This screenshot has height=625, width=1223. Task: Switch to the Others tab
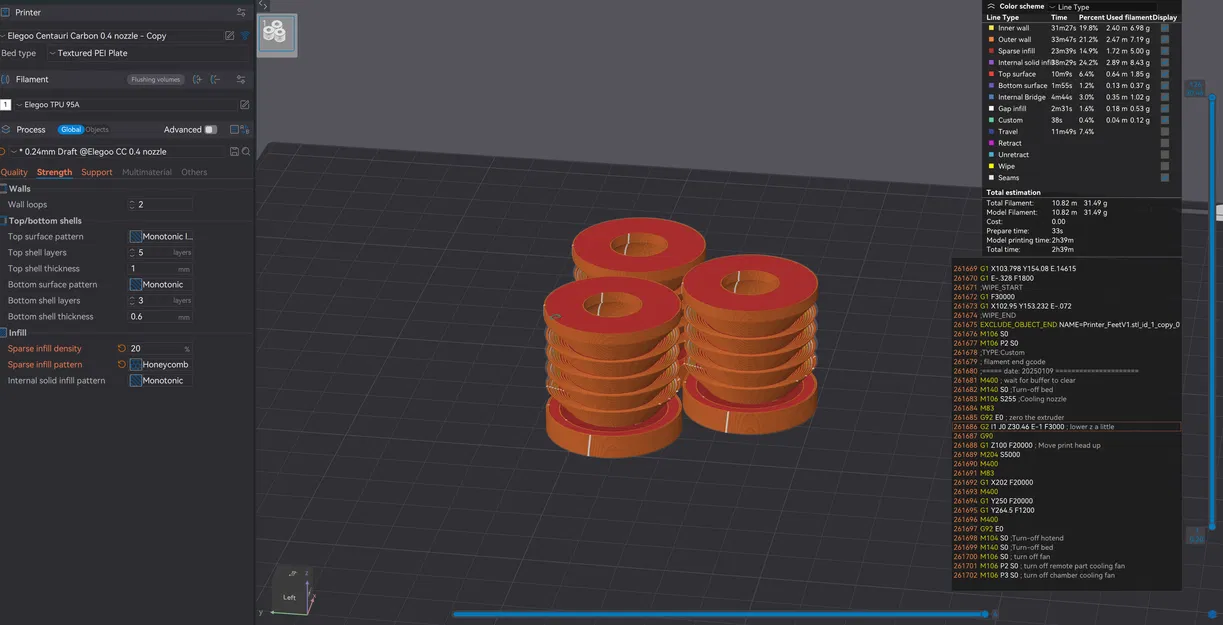[194, 172]
